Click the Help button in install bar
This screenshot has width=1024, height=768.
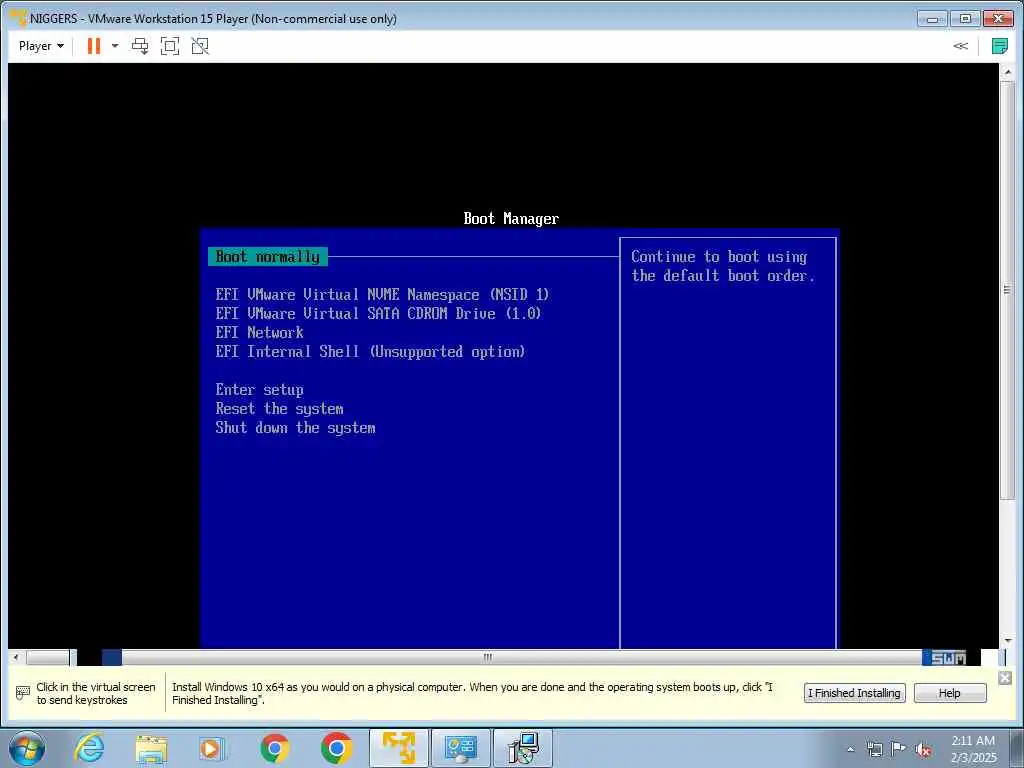click(x=950, y=693)
